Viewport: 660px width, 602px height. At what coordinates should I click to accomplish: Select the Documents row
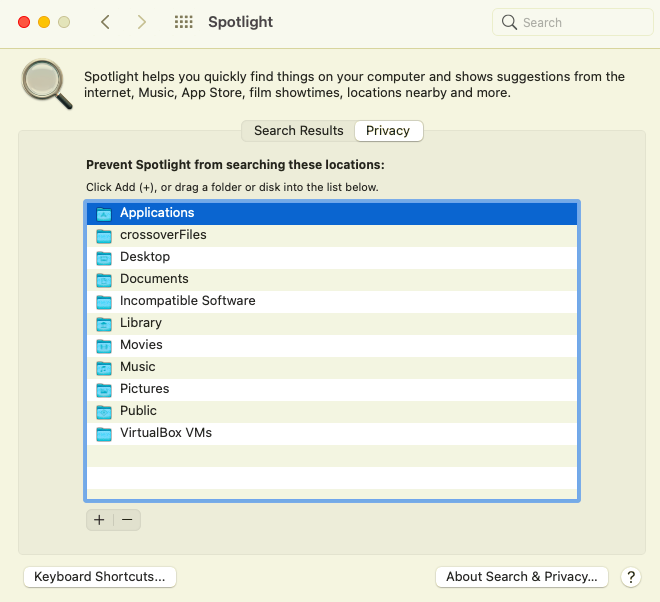point(332,280)
